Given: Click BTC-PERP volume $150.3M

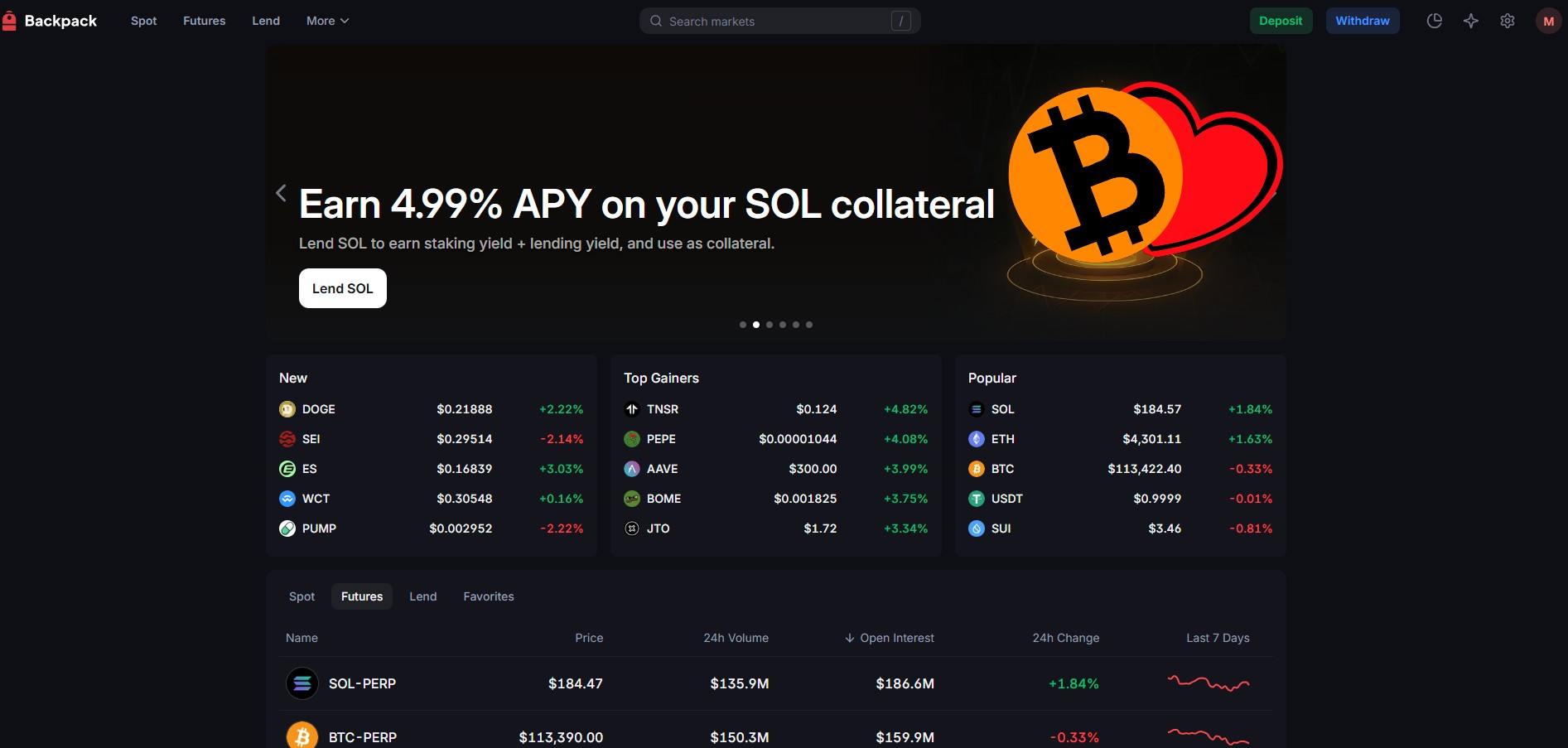Looking at the screenshot, I should tap(740, 737).
